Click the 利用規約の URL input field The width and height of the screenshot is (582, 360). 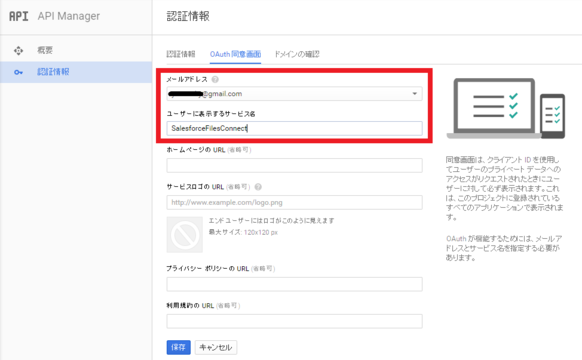point(294,321)
